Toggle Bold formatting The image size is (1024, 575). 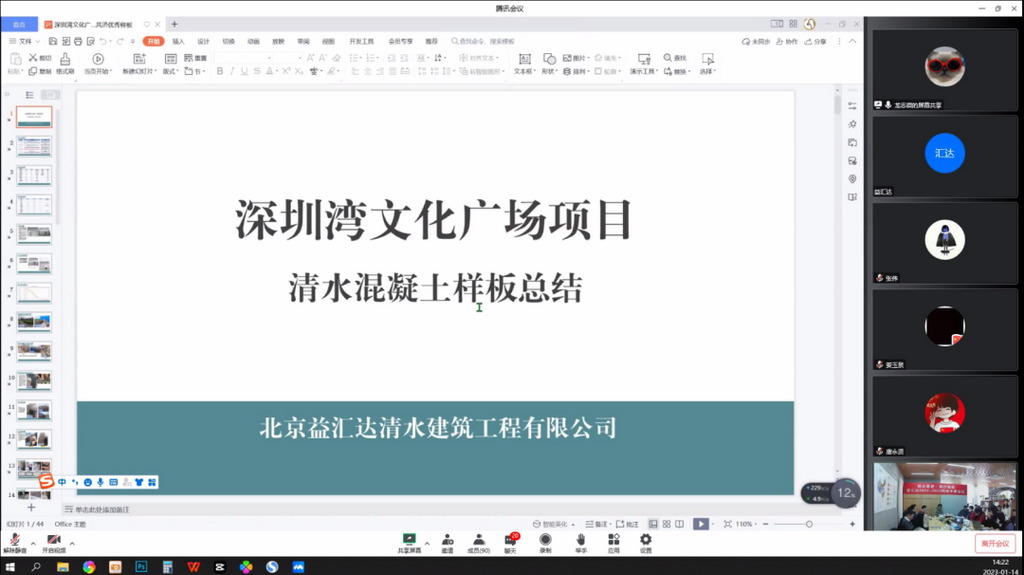(x=219, y=71)
